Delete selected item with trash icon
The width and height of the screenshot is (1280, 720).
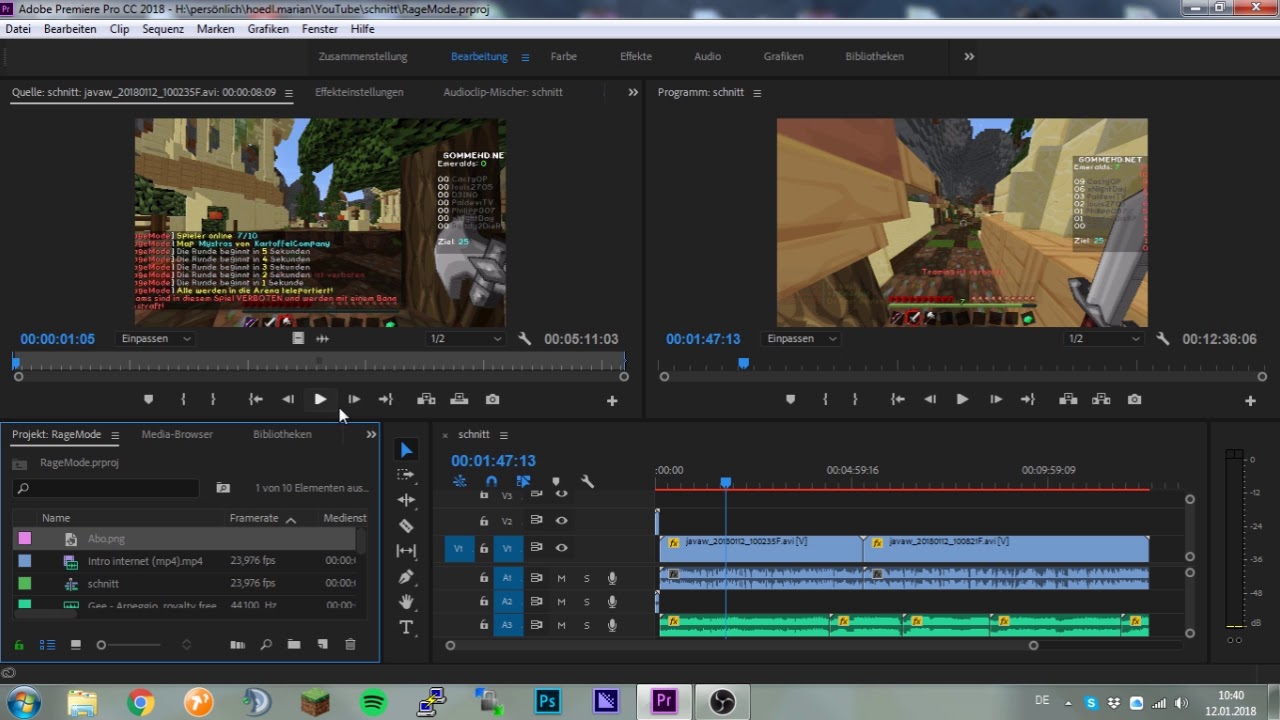pyautogui.click(x=350, y=645)
